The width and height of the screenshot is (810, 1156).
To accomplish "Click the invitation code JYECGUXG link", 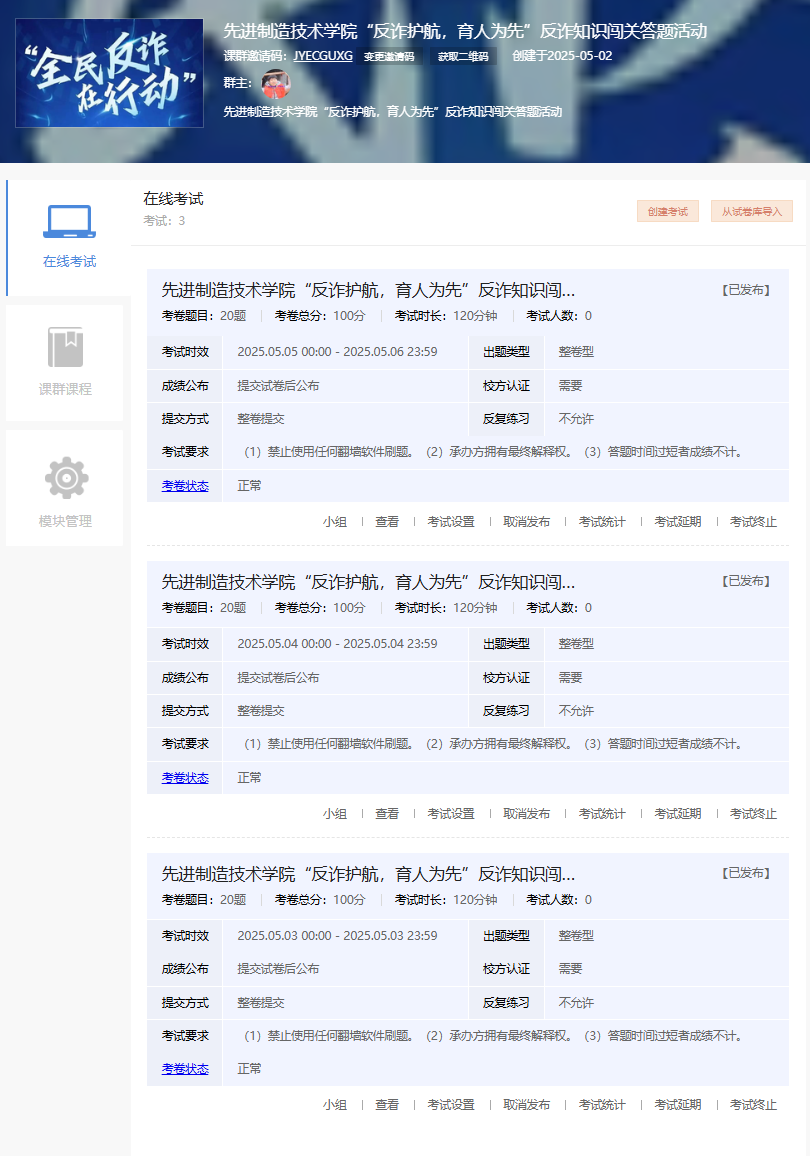I will (323, 56).
